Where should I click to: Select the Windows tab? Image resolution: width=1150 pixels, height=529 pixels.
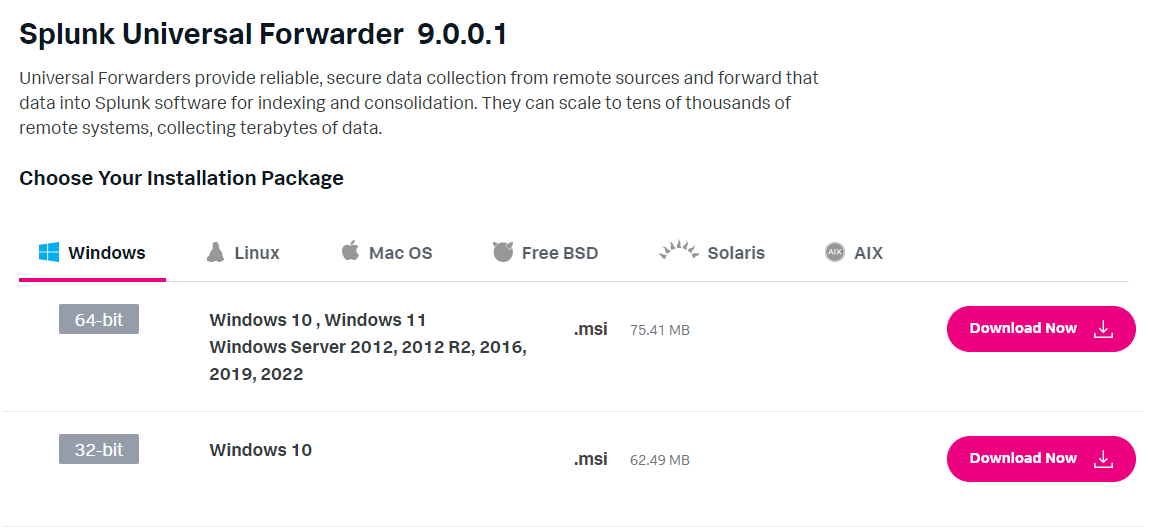[92, 253]
